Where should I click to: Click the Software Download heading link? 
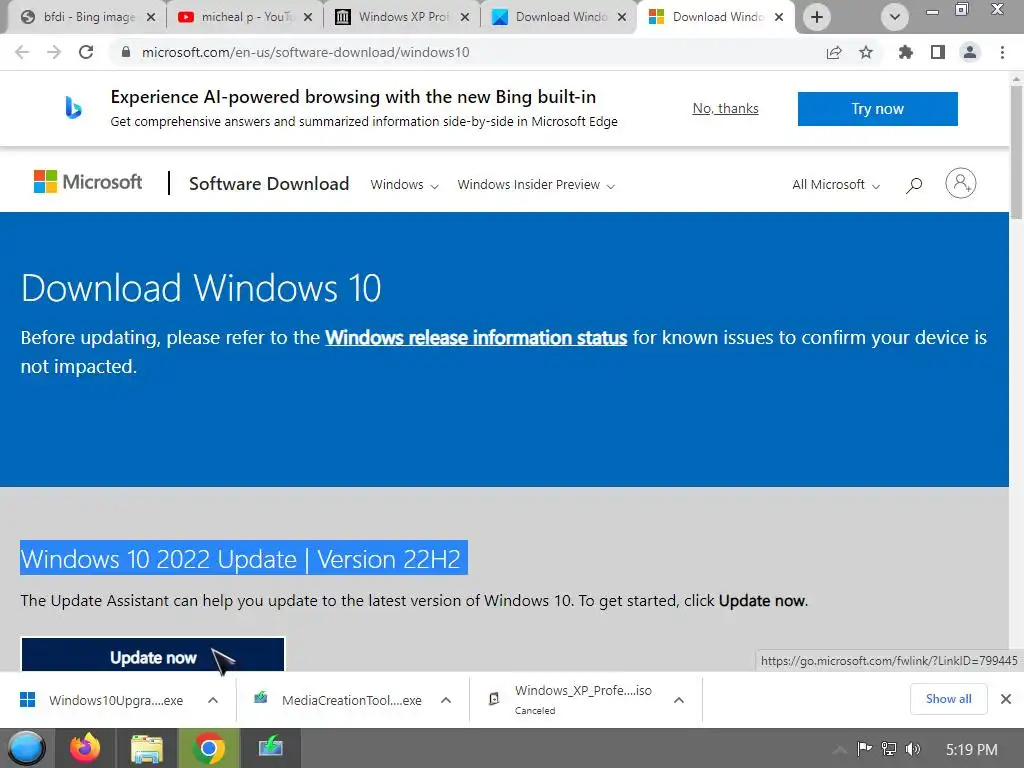pos(268,184)
